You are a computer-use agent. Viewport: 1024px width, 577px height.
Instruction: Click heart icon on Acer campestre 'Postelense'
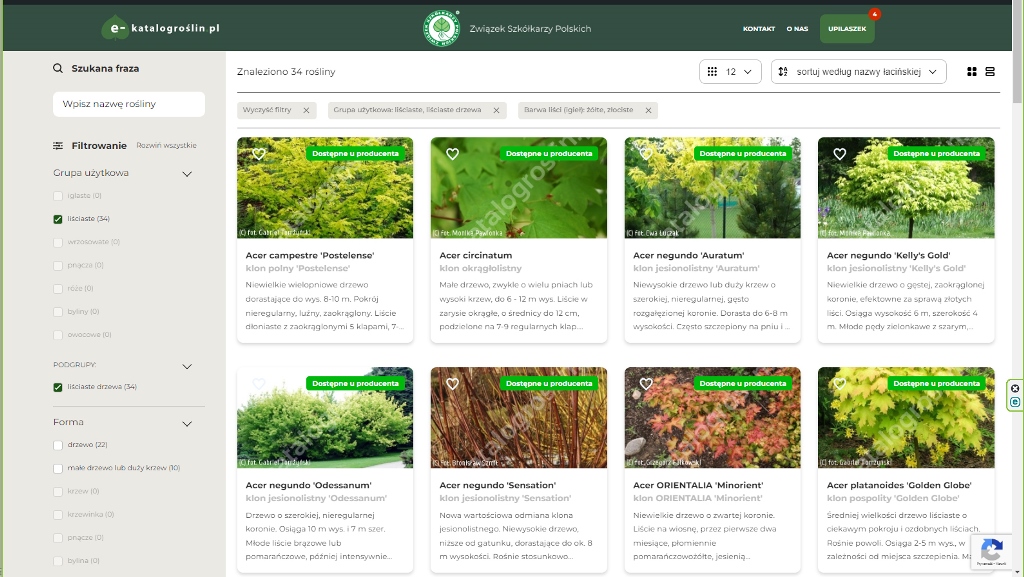pyautogui.click(x=258, y=154)
